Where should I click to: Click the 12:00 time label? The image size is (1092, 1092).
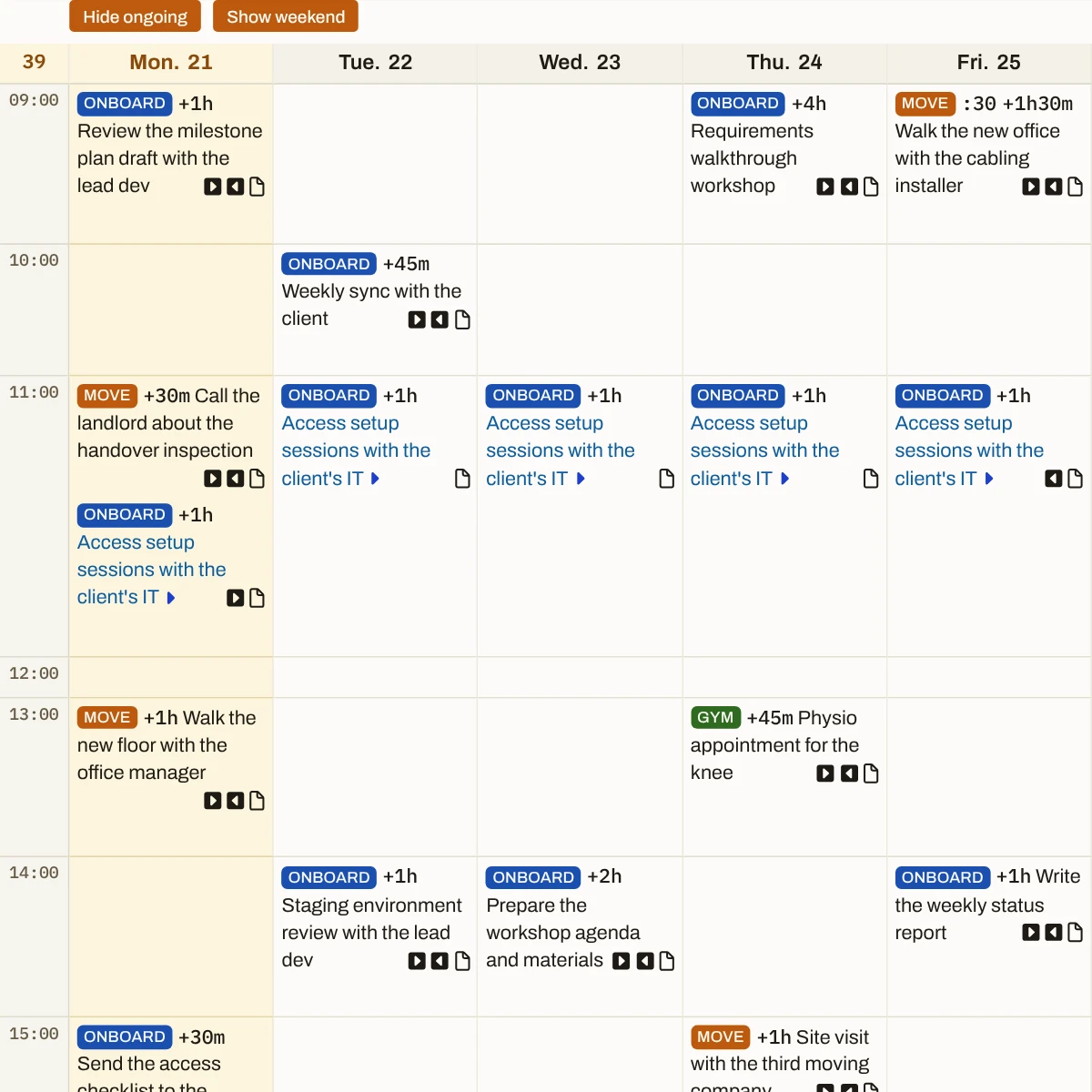coord(34,673)
